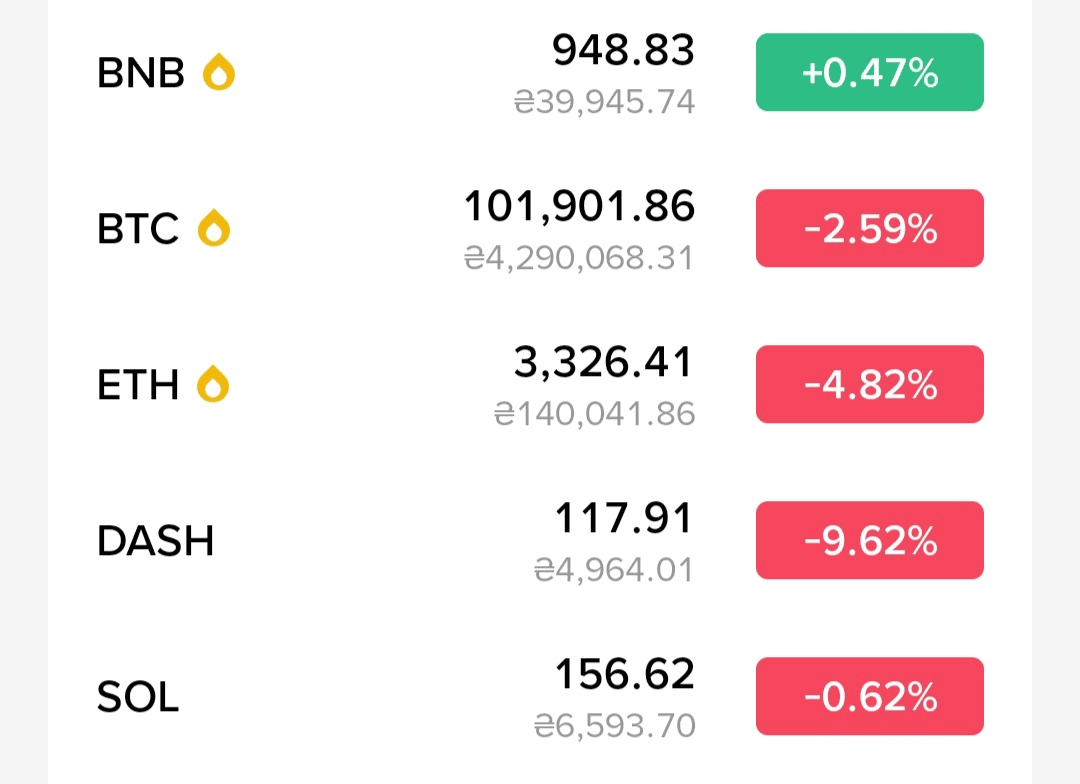Click the ETH price 3,326.41
The height and width of the screenshot is (784, 1080).
pyautogui.click(x=603, y=362)
